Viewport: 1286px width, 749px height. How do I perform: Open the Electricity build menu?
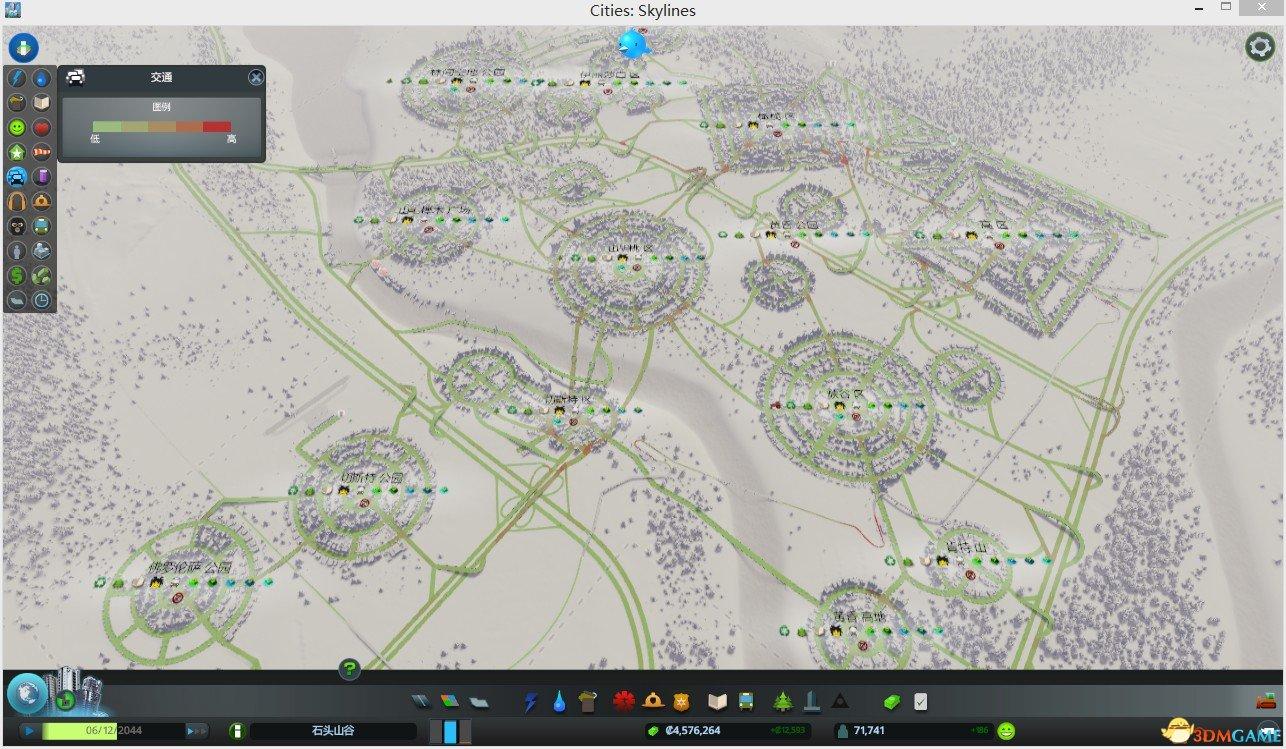(x=531, y=702)
